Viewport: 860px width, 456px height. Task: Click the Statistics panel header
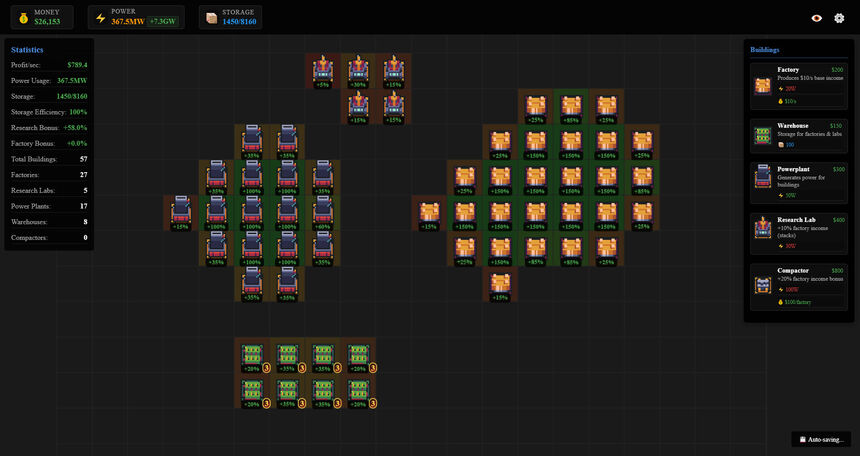(x=27, y=49)
